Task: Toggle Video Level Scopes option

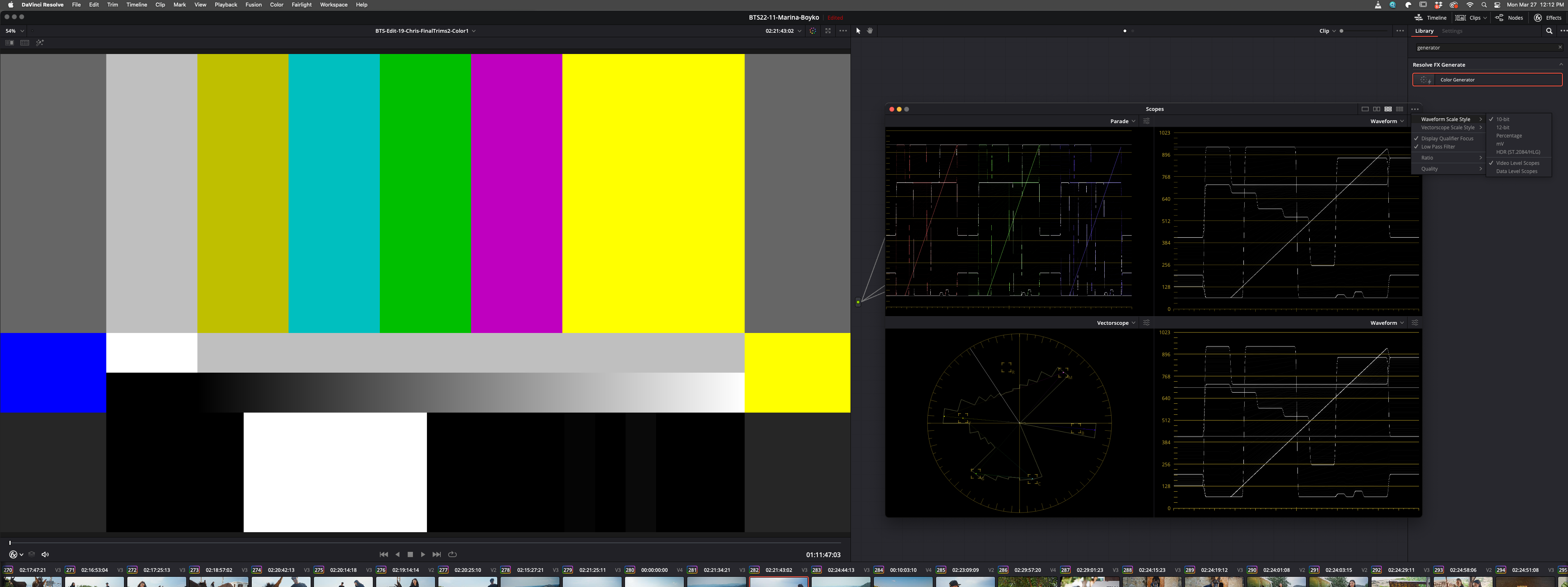Action: (1516, 163)
